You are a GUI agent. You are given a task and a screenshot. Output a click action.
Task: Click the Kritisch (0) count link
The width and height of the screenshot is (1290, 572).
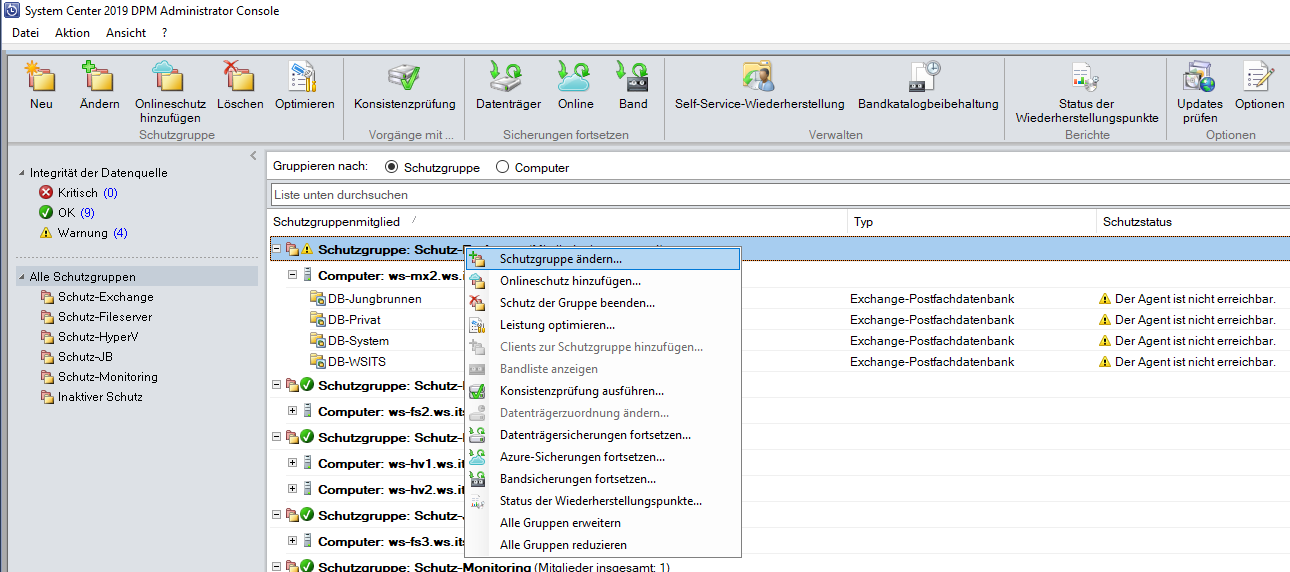pos(110,193)
